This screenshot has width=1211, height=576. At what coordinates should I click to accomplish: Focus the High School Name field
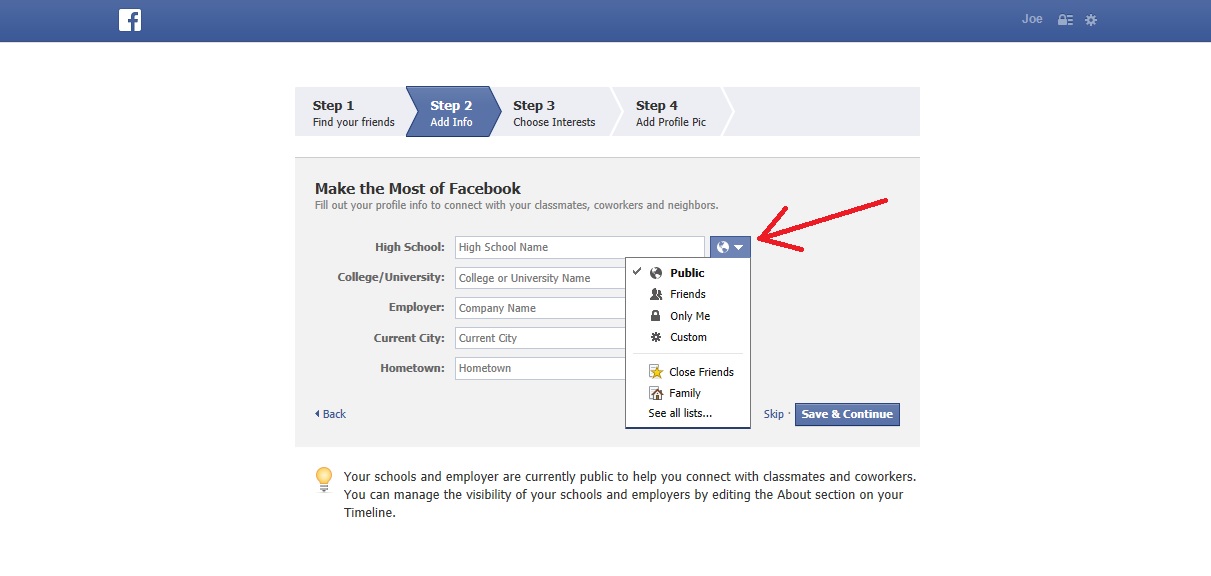[580, 247]
